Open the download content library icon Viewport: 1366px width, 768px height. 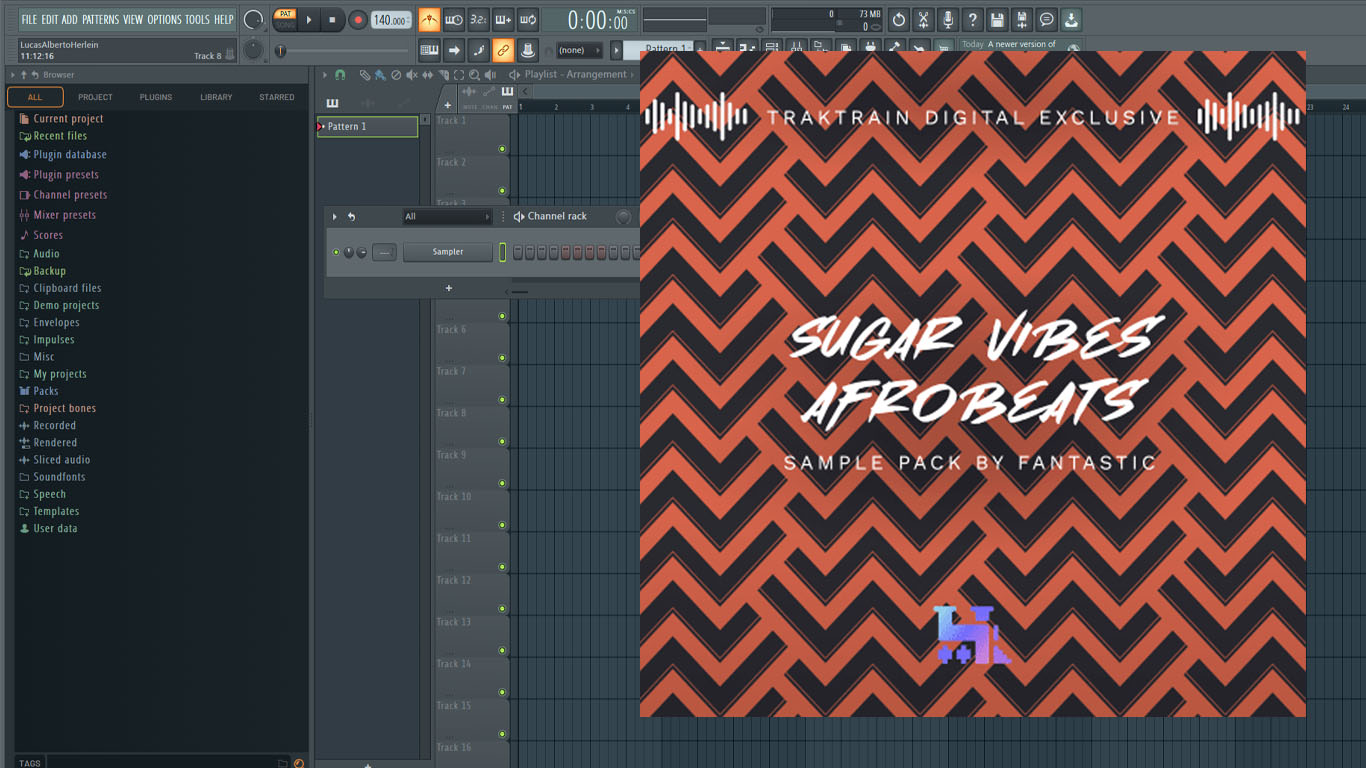coord(1071,20)
